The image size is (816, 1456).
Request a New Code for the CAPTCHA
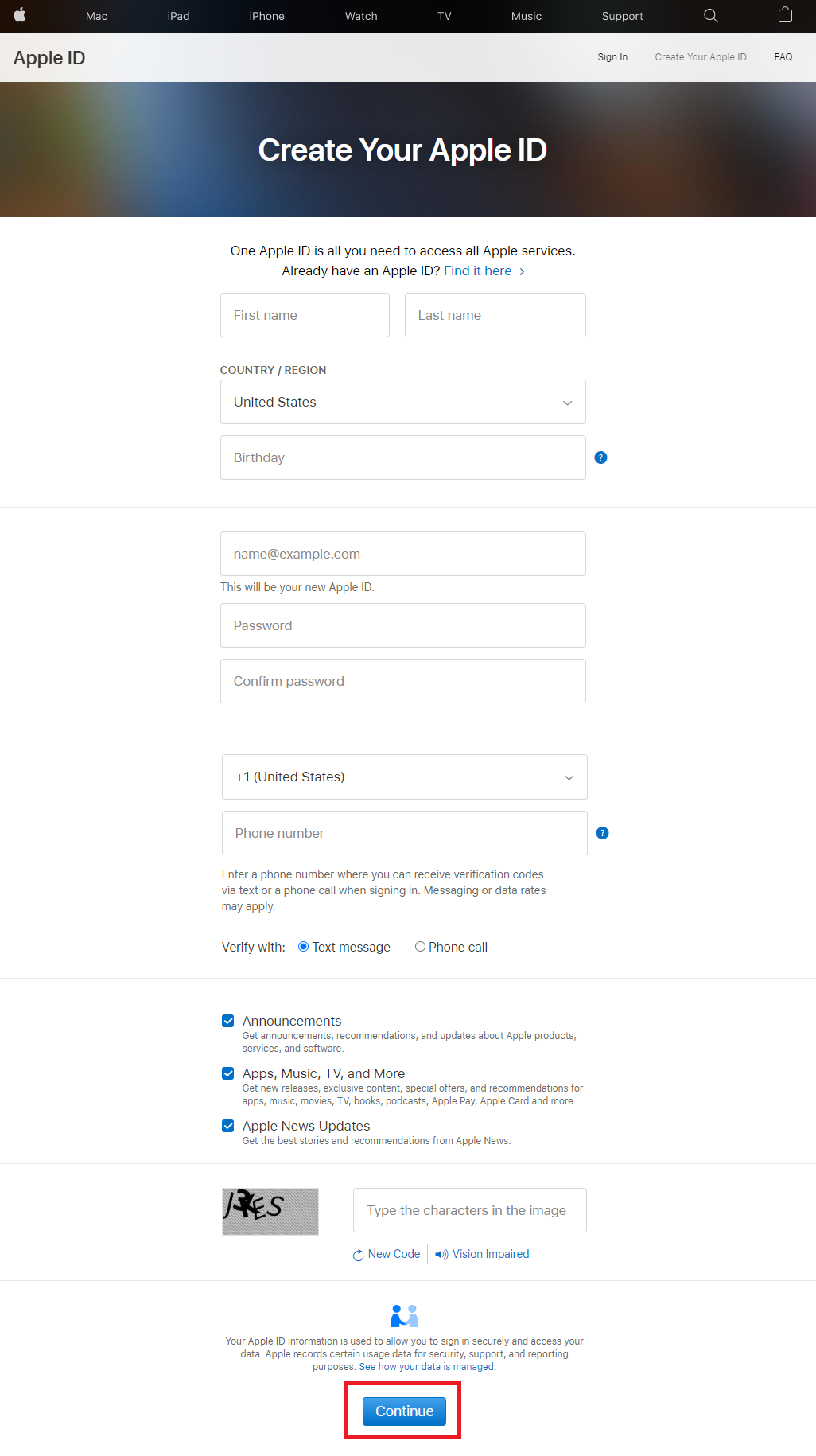pos(387,1254)
